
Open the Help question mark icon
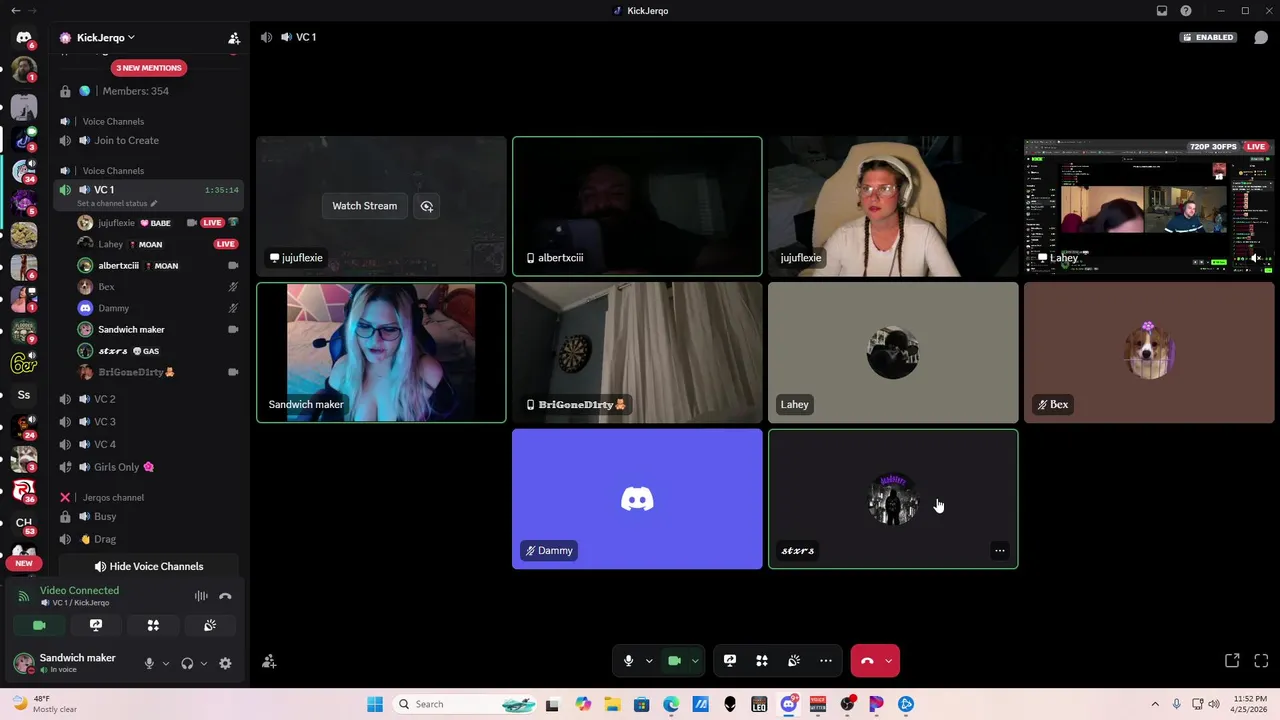point(1186,11)
